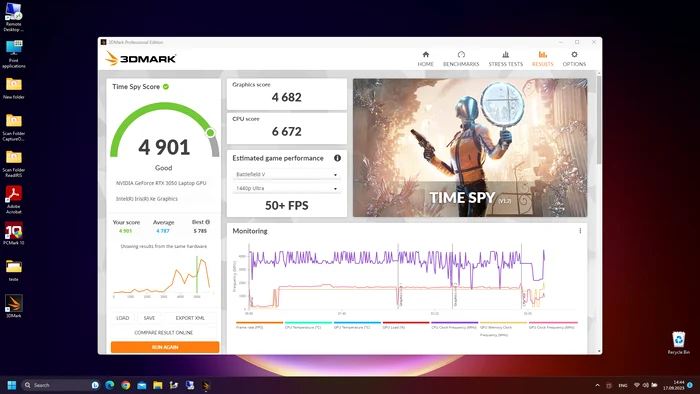Expand the Battlefield V game dropdown
The image size is (700, 394).
pyautogui.click(x=286, y=174)
